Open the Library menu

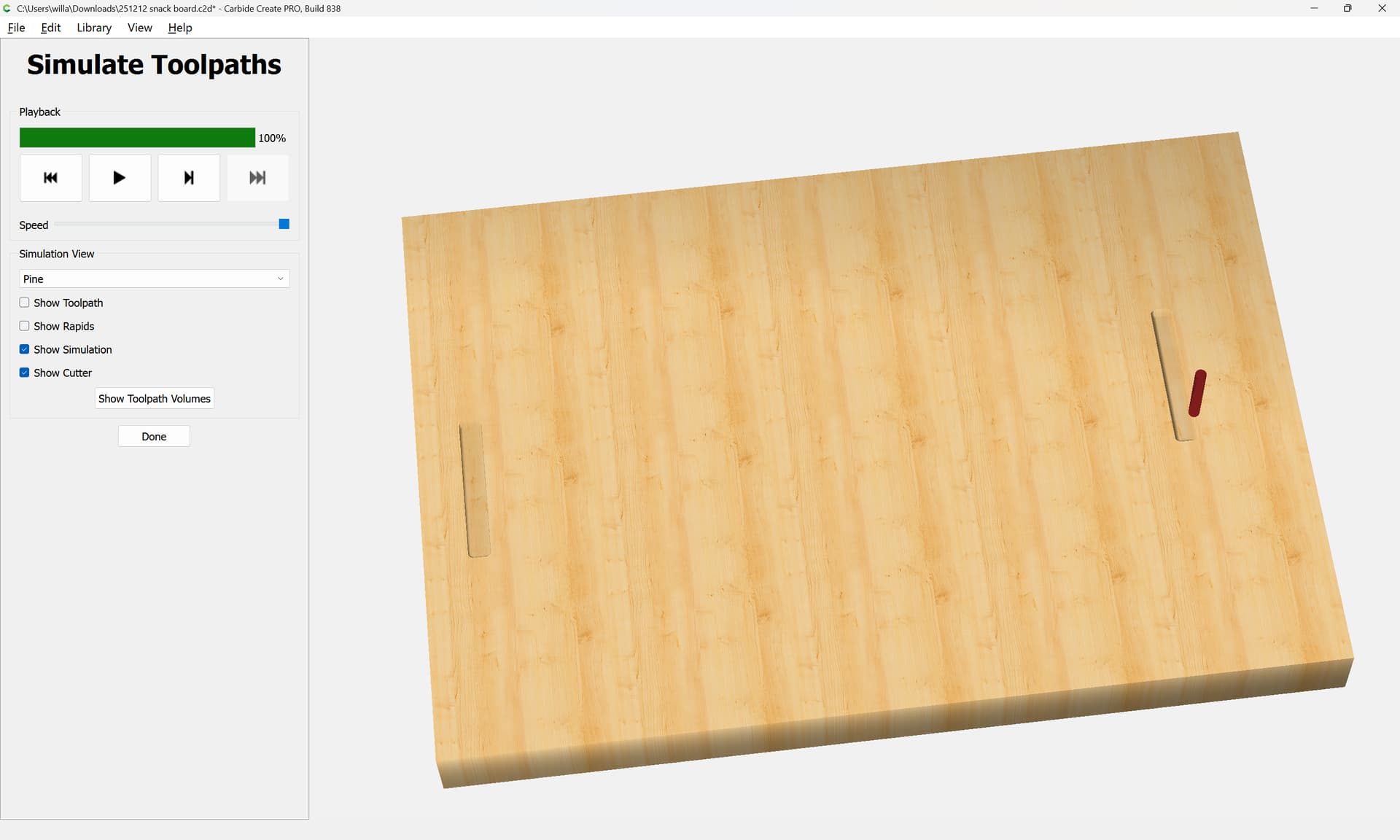pyautogui.click(x=94, y=28)
